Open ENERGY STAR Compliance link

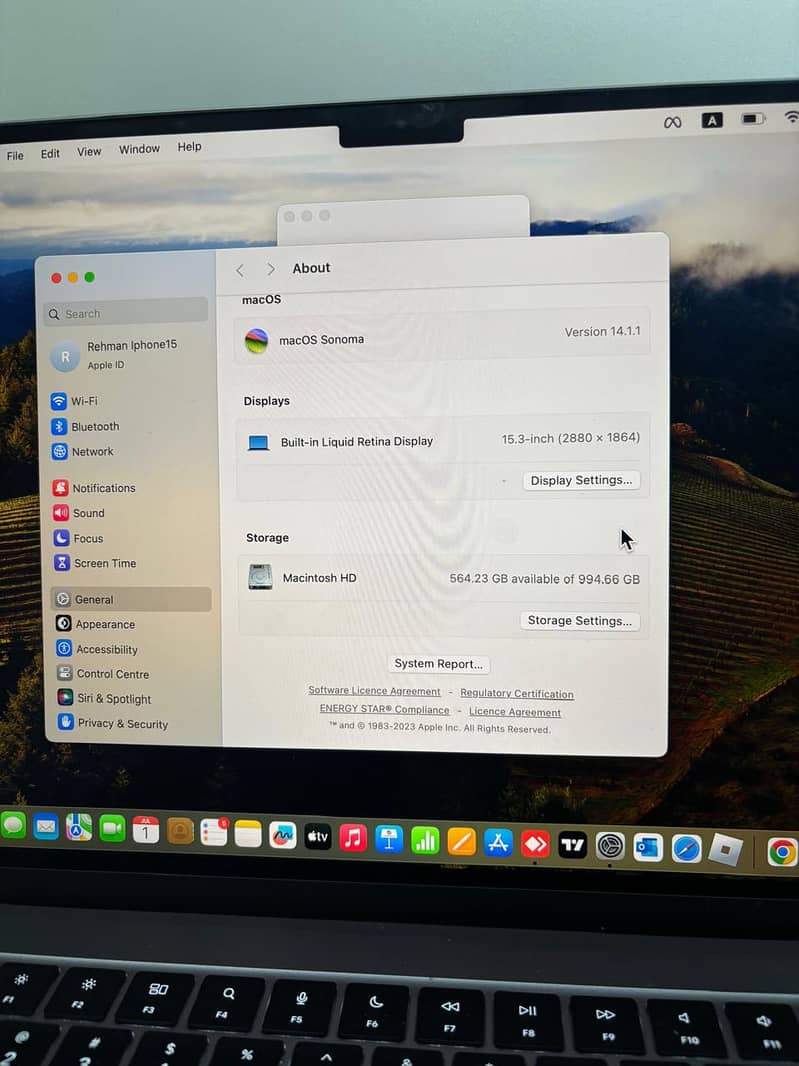coord(385,709)
